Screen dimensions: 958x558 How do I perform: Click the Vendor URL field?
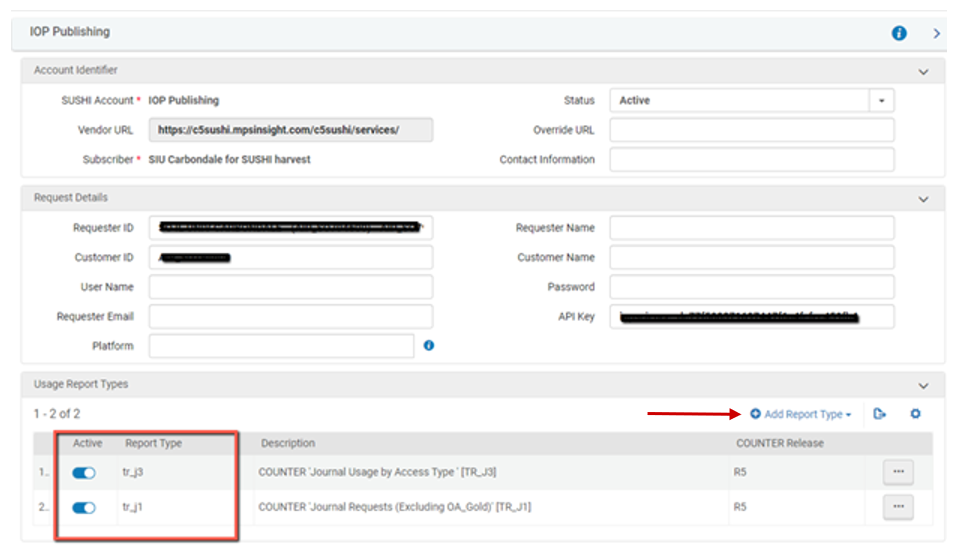291,130
